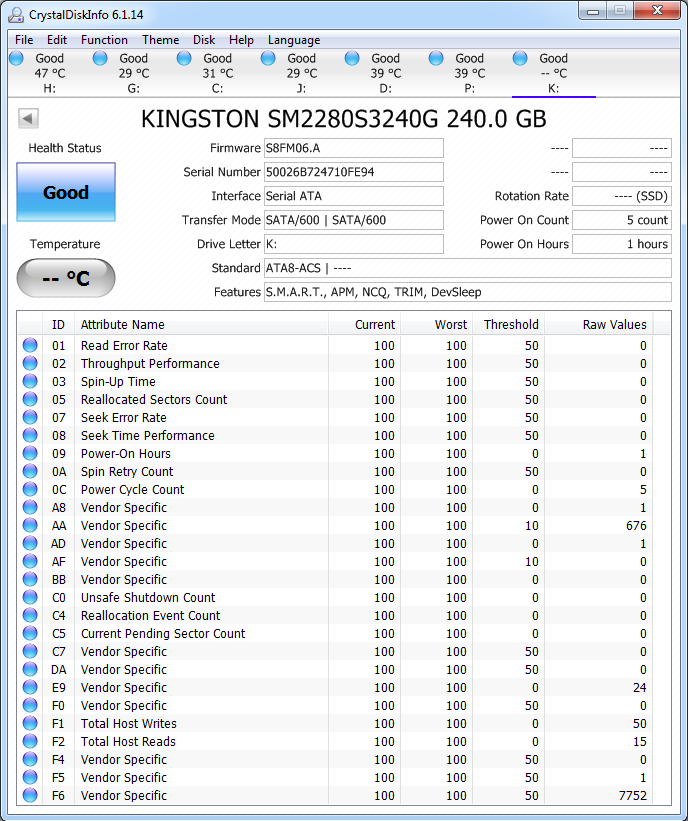Click the Firmware value field

(353, 148)
